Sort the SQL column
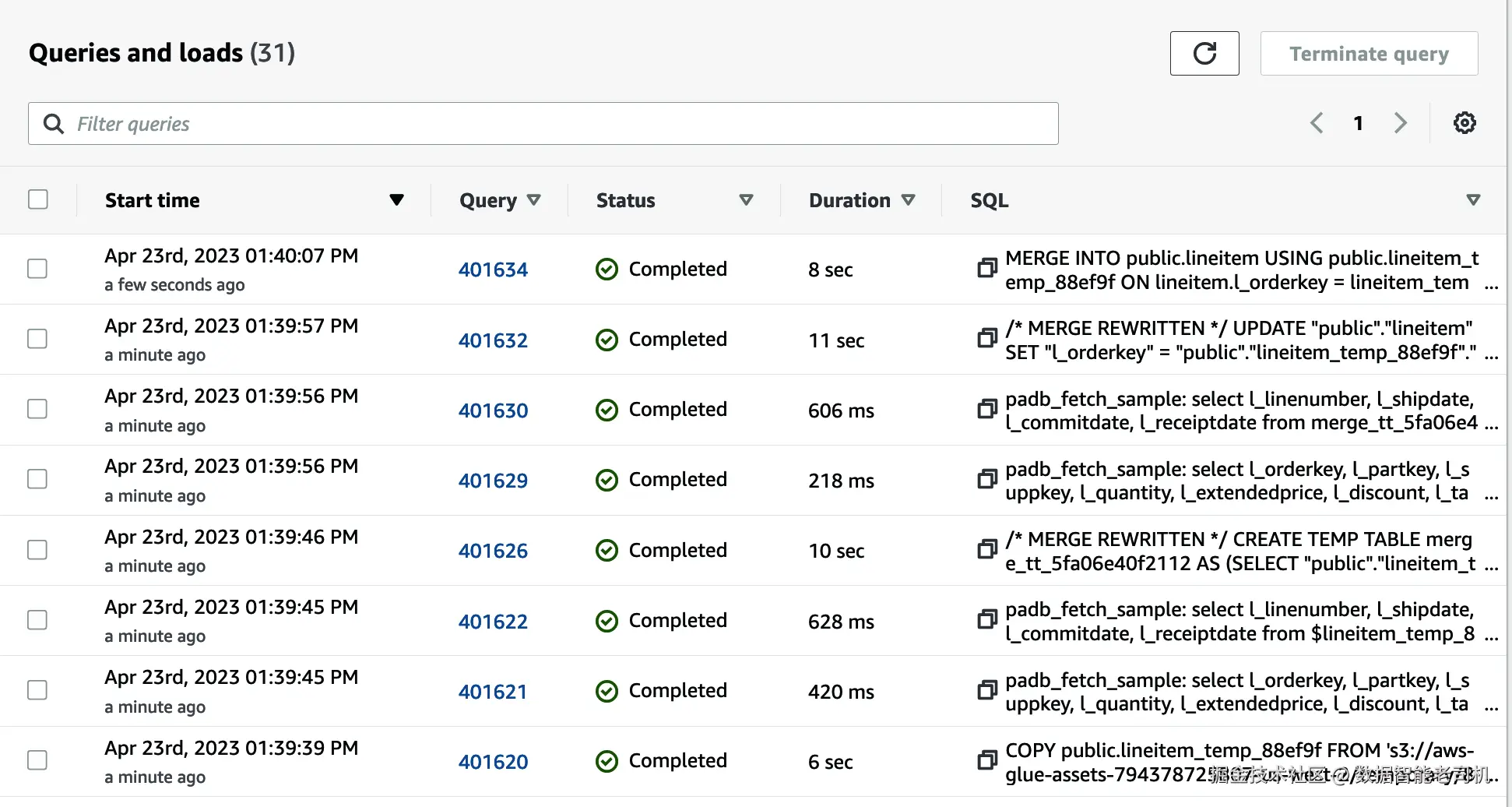The image size is (1512, 807). point(1472,200)
